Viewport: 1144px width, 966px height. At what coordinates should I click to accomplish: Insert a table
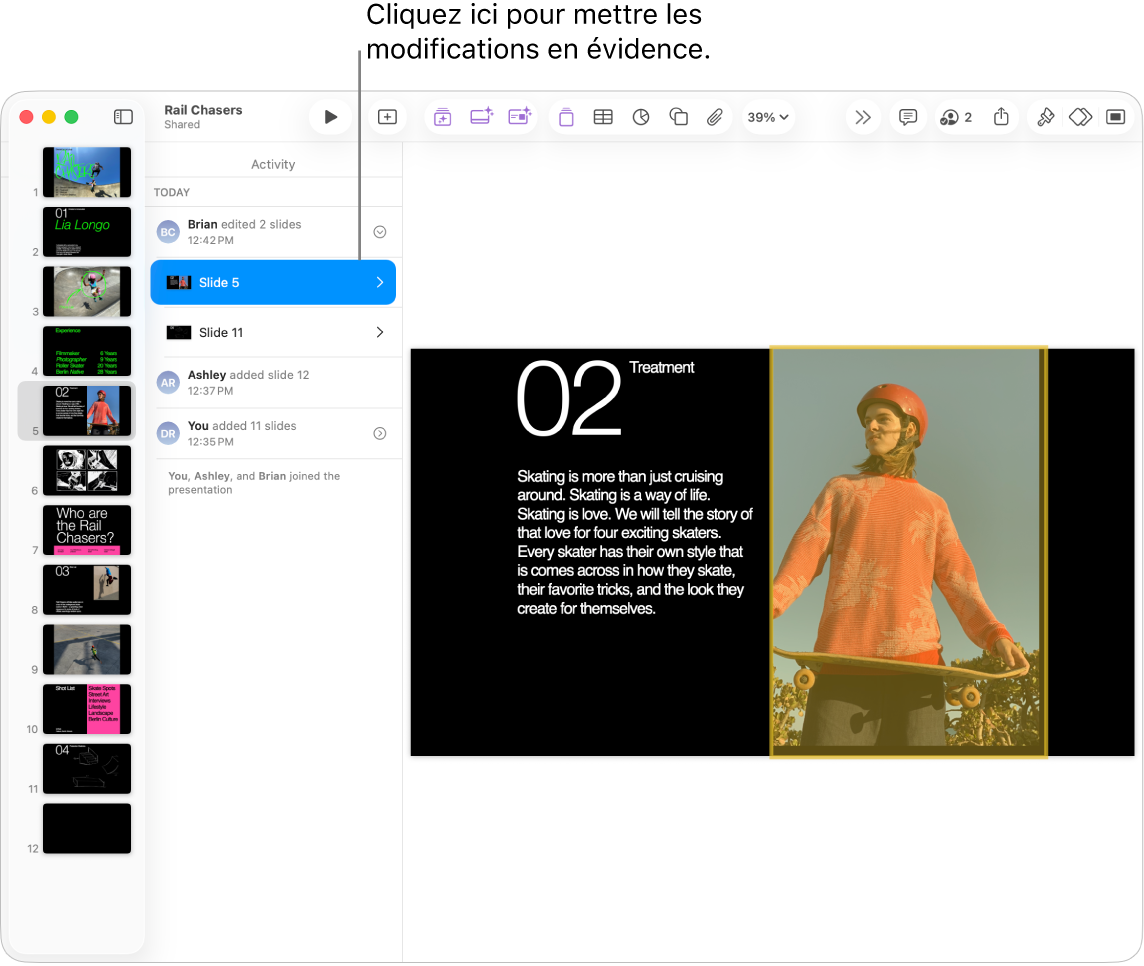pyautogui.click(x=603, y=116)
